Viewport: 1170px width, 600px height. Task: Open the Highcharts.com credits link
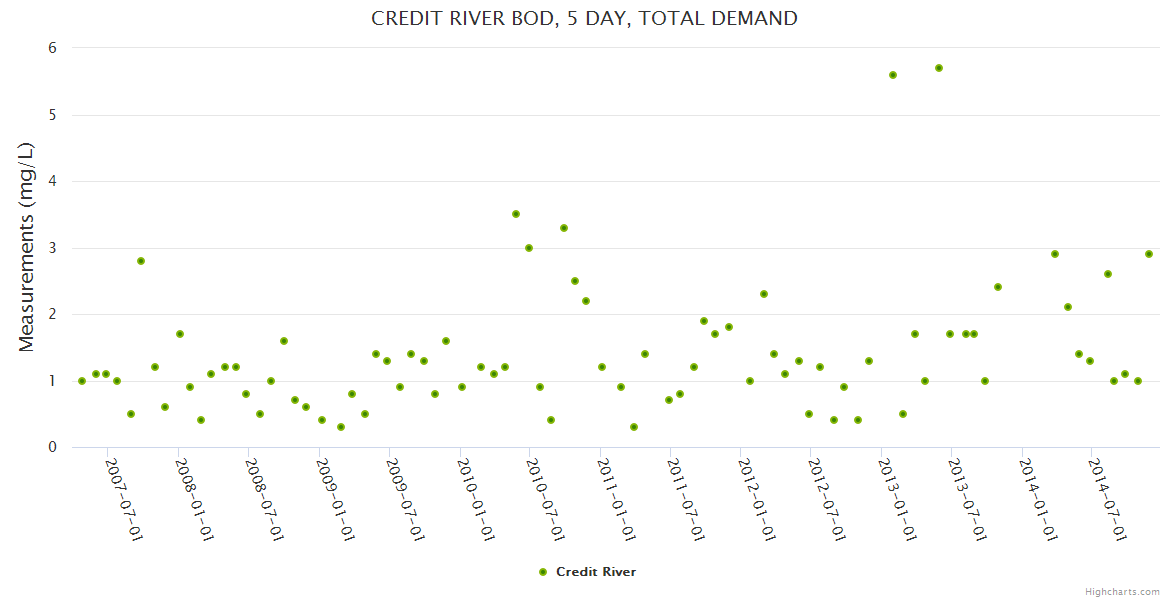[1122, 591]
